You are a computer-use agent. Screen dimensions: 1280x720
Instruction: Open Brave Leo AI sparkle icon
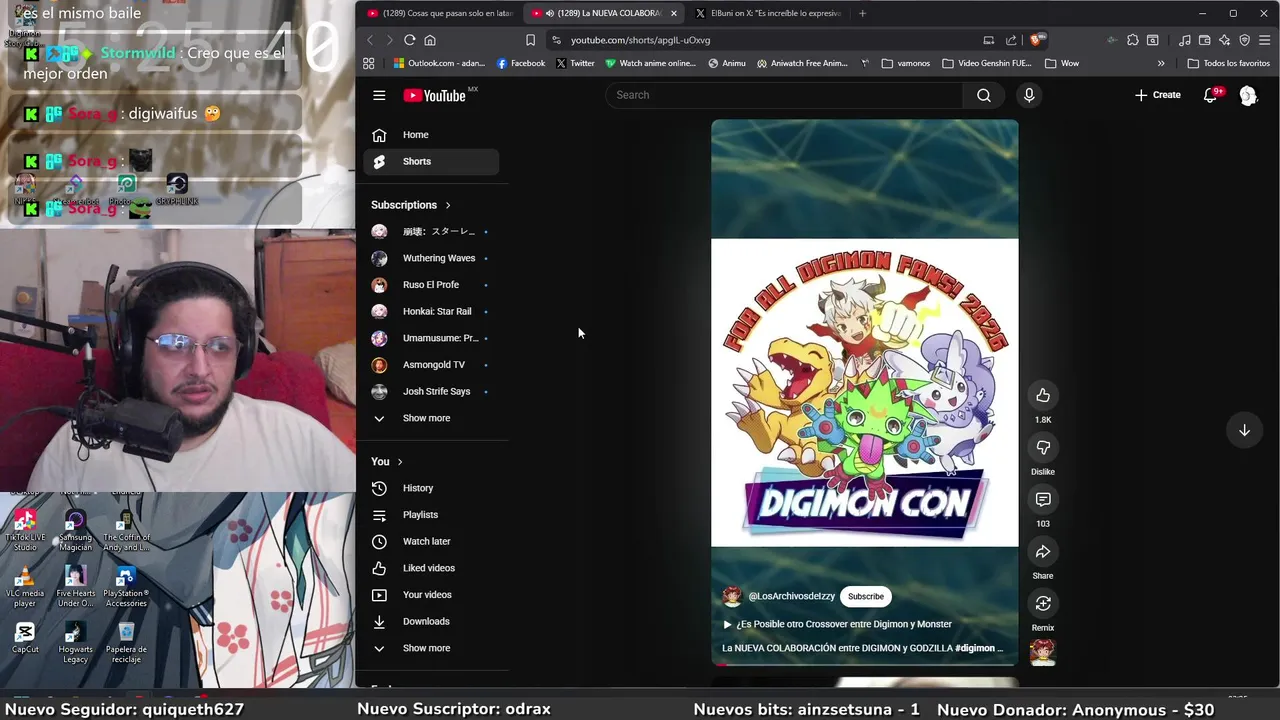pos(1224,40)
